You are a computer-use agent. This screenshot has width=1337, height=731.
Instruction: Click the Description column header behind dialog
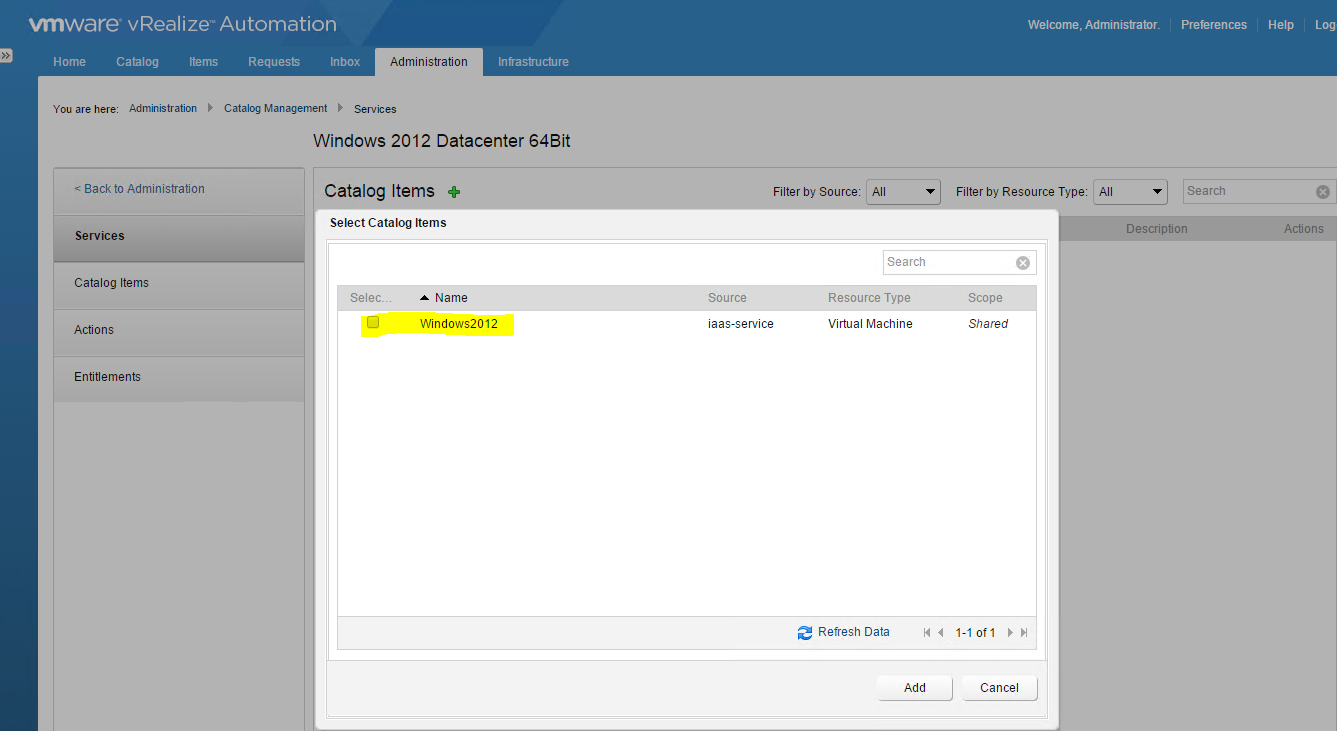[1157, 229]
